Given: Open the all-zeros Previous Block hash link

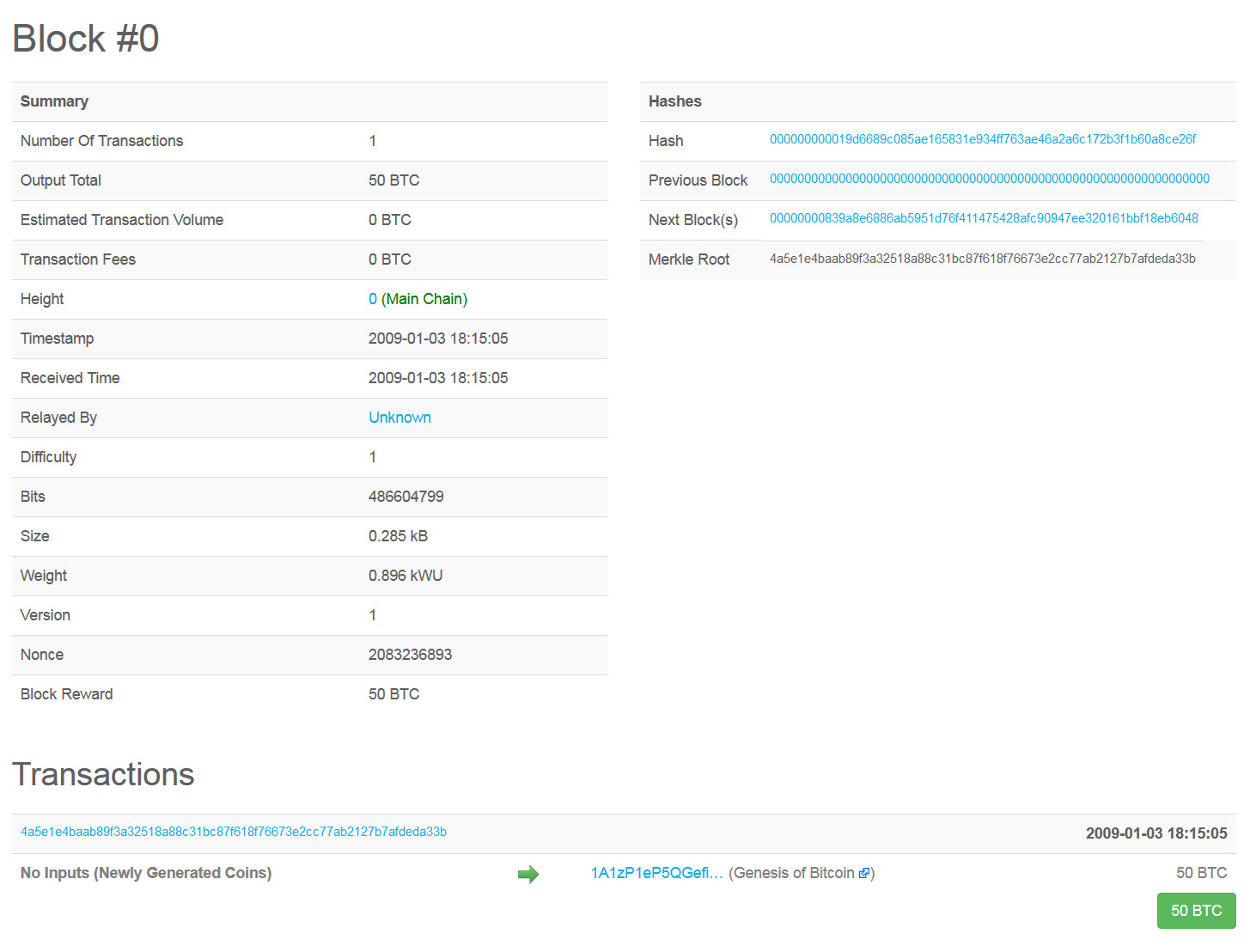Looking at the screenshot, I should [990, 179].
